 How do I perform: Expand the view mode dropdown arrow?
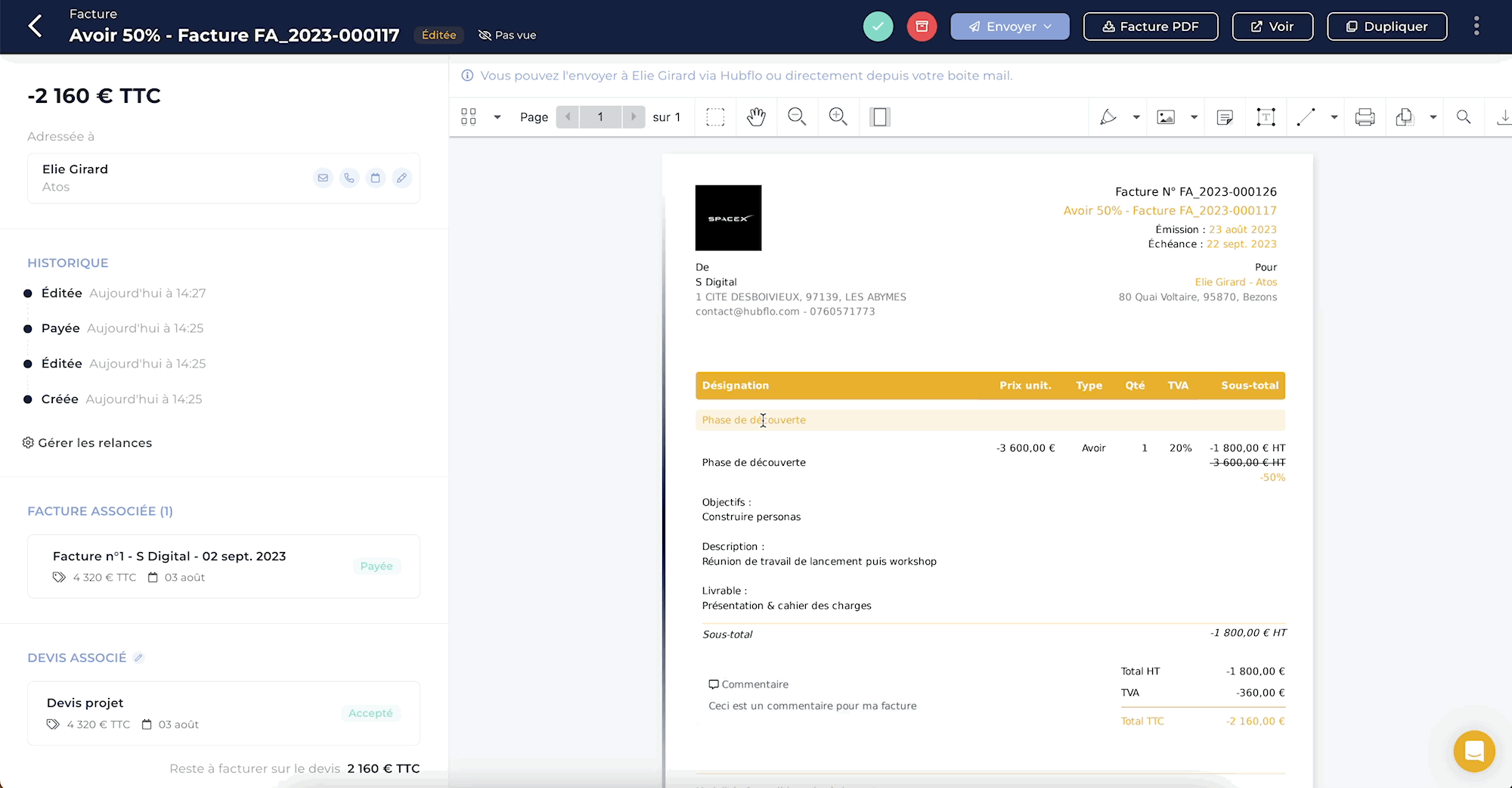click(497, 117)
